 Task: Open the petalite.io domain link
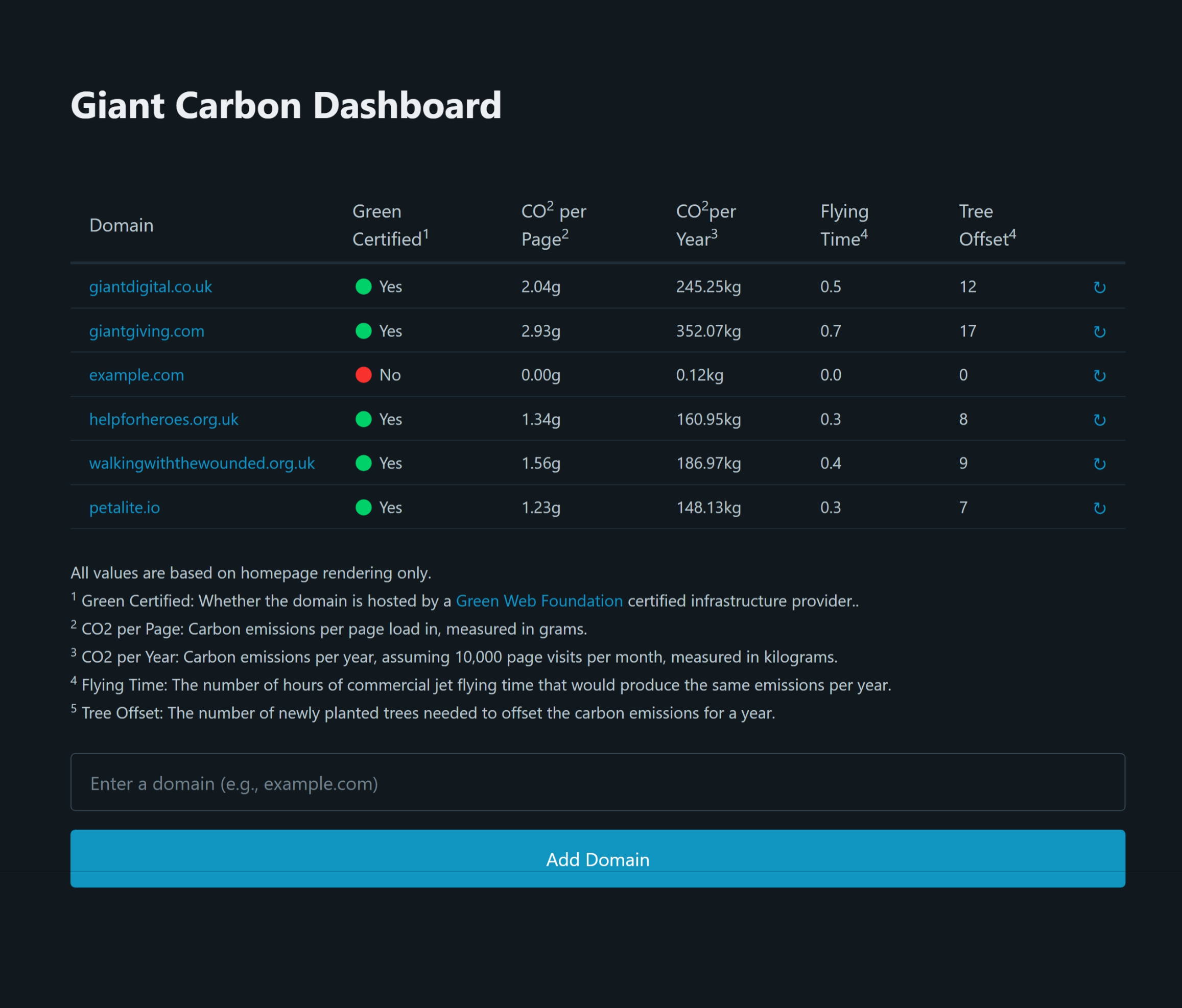tap(124, 508)
